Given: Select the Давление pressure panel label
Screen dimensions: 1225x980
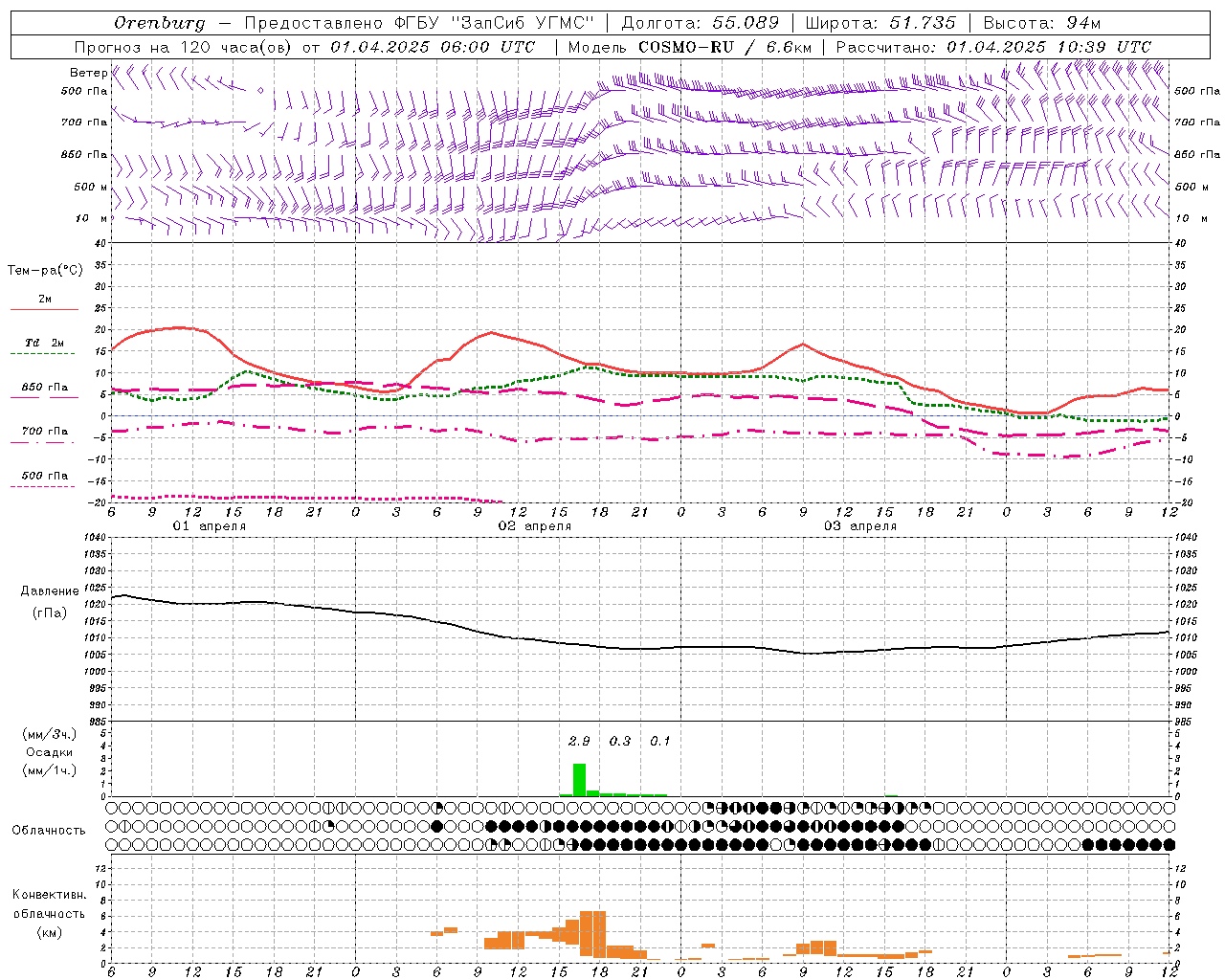Looking at the screenshot, I should [50, 591].
